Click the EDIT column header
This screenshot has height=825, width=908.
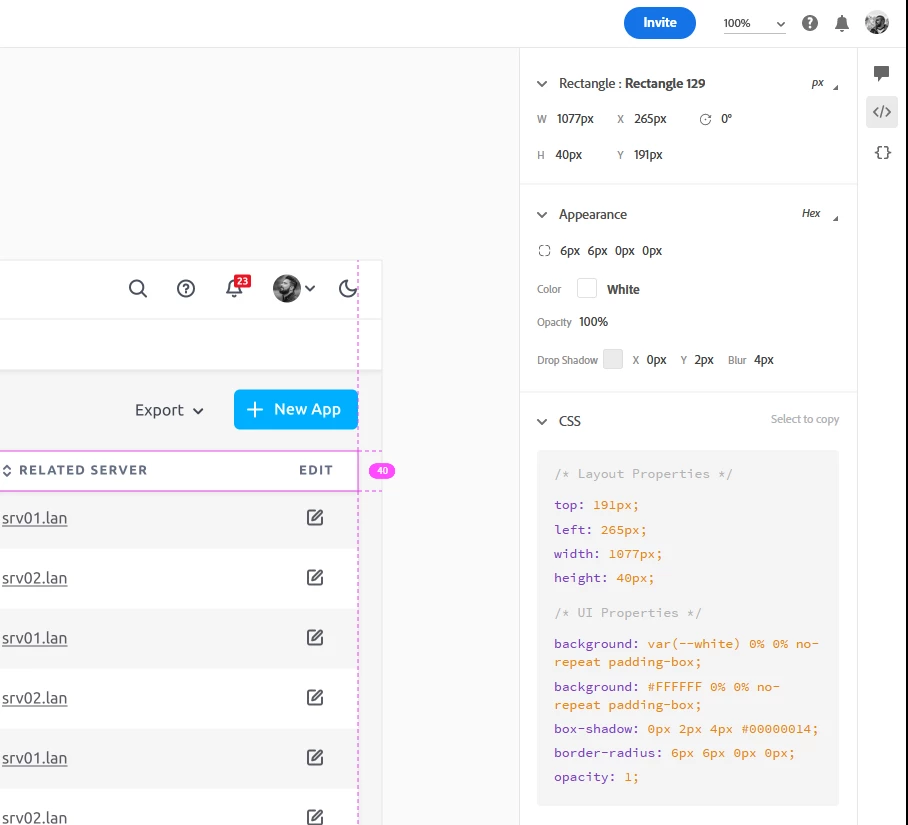tap(316, 470)
